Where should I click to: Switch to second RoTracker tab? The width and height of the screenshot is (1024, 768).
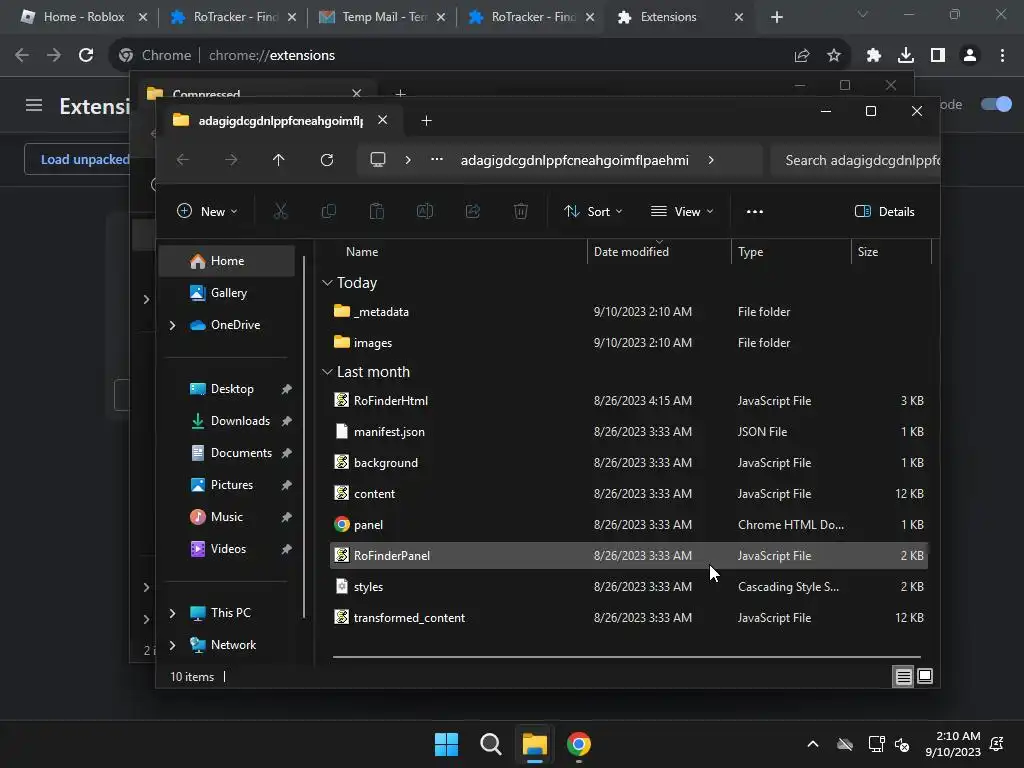tap(530, 17)
